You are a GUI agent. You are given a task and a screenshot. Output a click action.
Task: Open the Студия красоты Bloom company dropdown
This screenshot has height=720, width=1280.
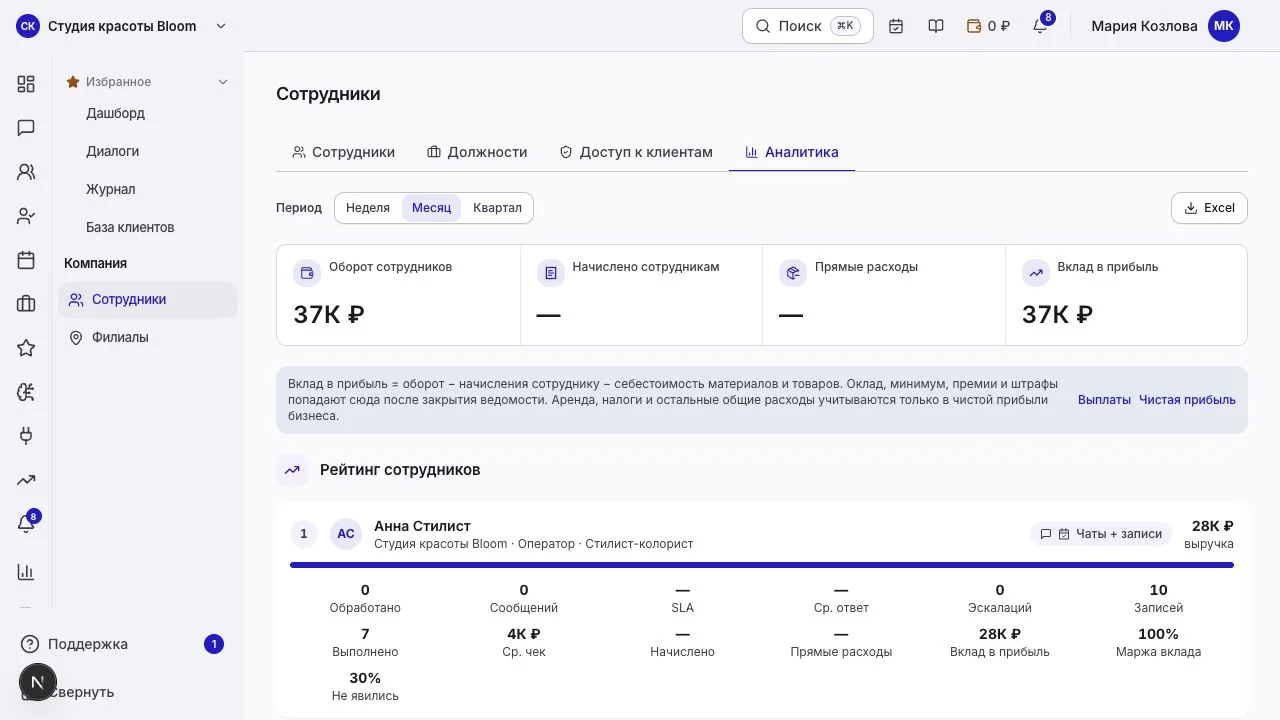[122, 26]
